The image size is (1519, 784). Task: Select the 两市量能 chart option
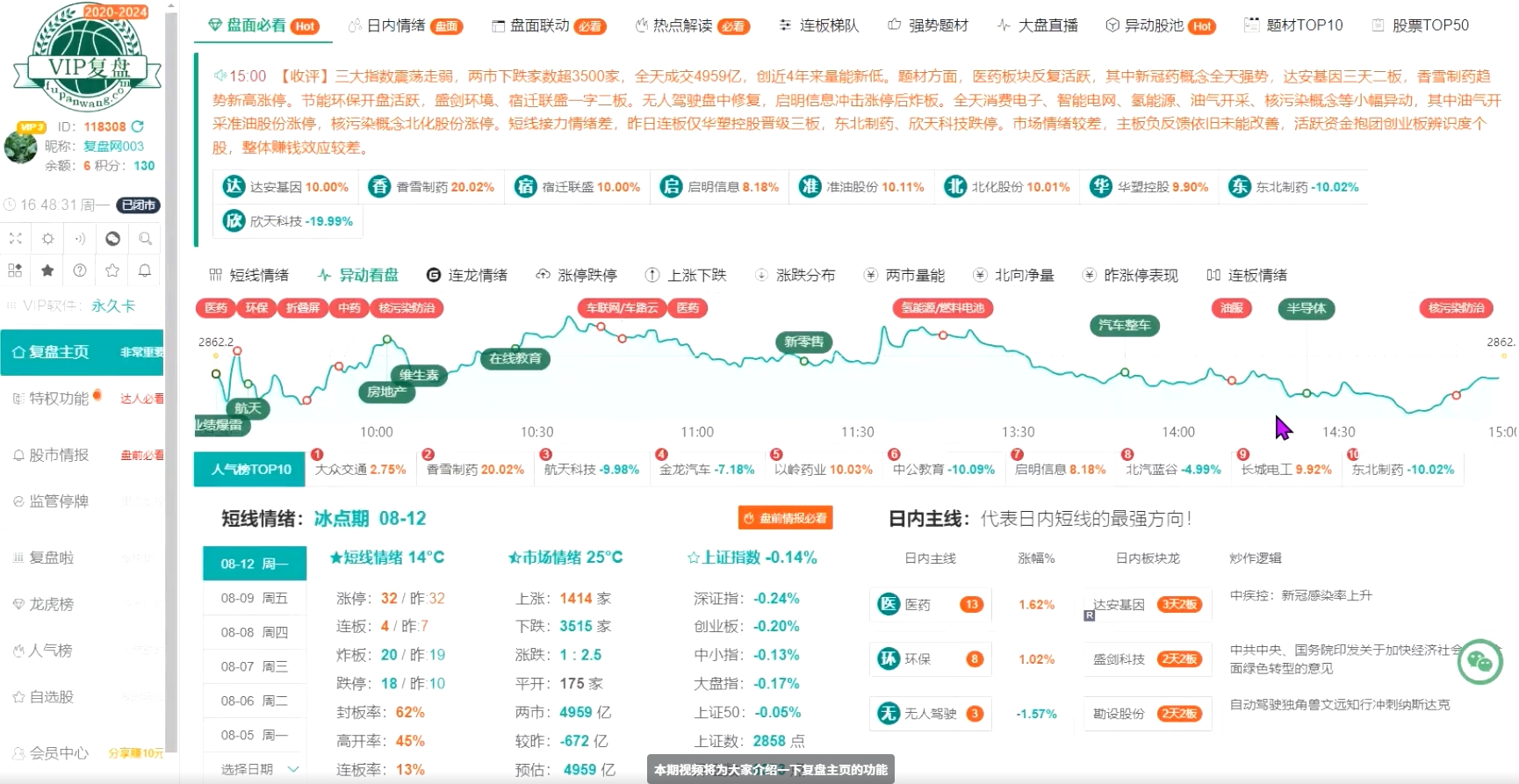point(904,275)
